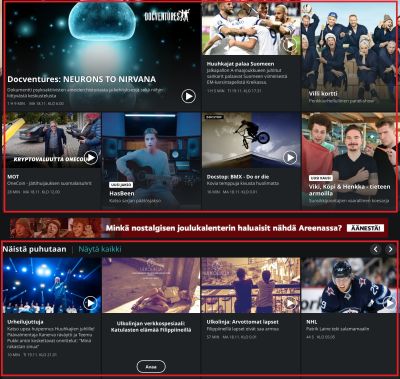This screenshot has width=400, height=379.
Task: Click the Docventures logo
Action: point(167,15)
